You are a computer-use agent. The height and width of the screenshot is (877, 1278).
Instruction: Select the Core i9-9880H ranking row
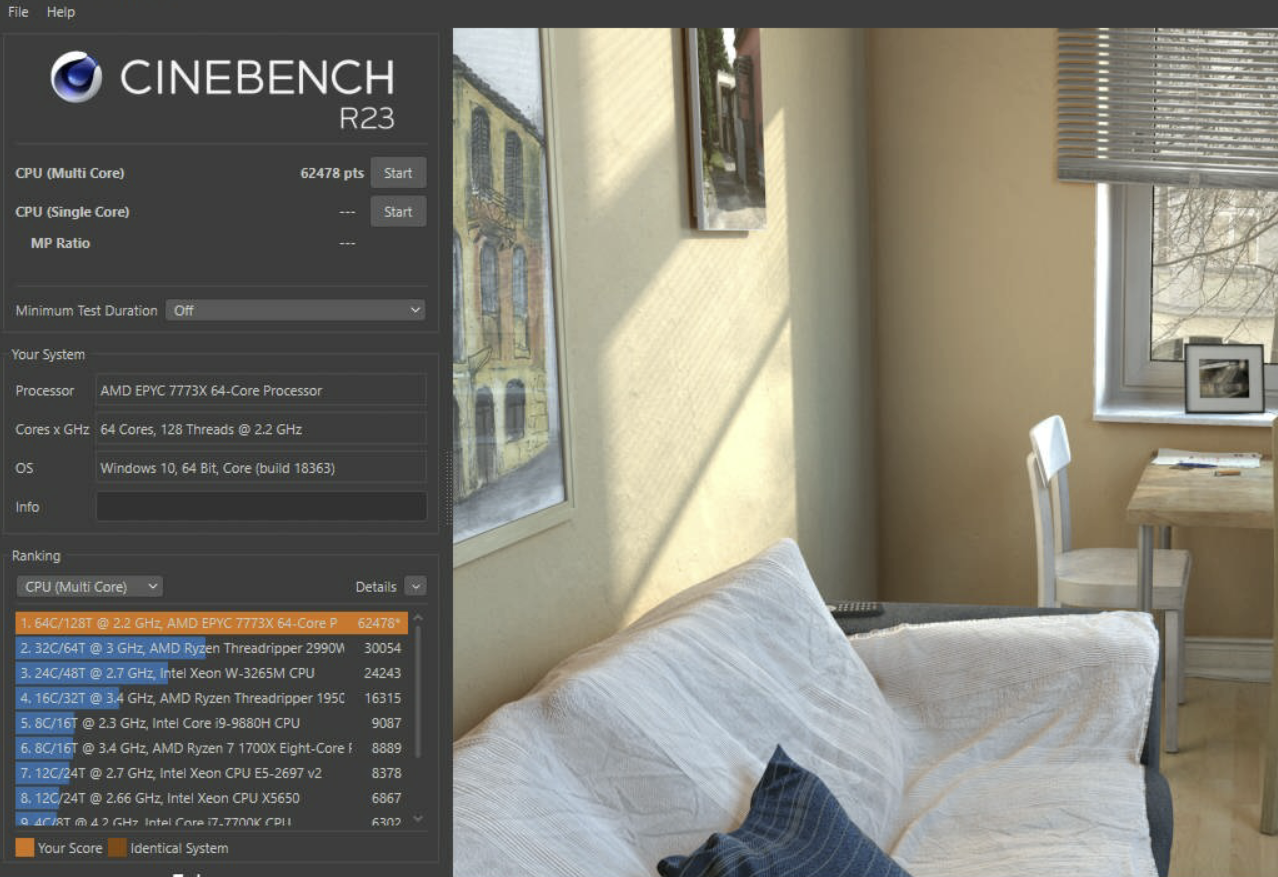[212, 723]
